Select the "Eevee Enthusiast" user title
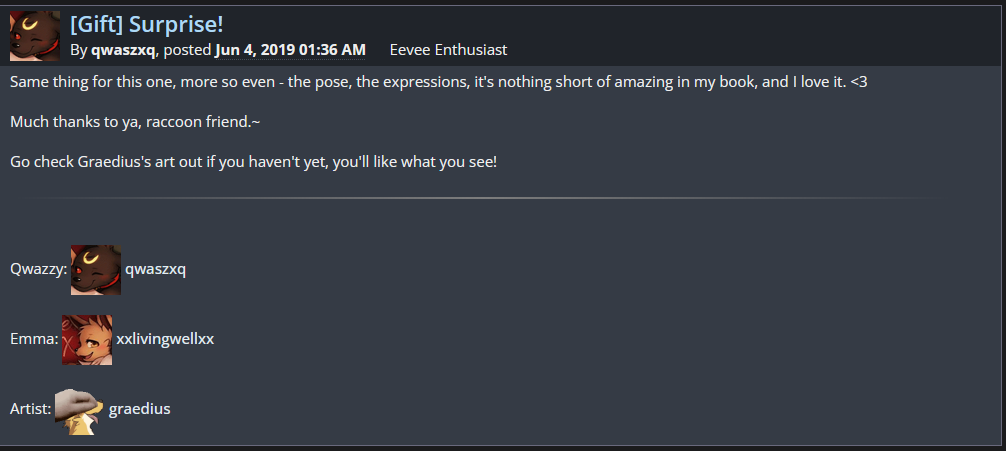 click(448, 49)
